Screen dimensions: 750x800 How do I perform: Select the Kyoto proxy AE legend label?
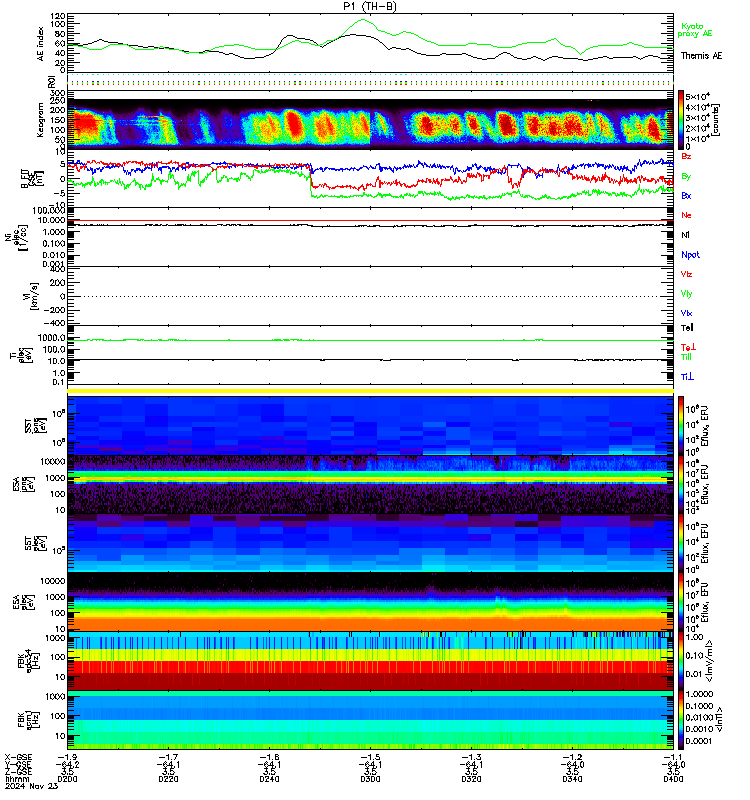694,30
